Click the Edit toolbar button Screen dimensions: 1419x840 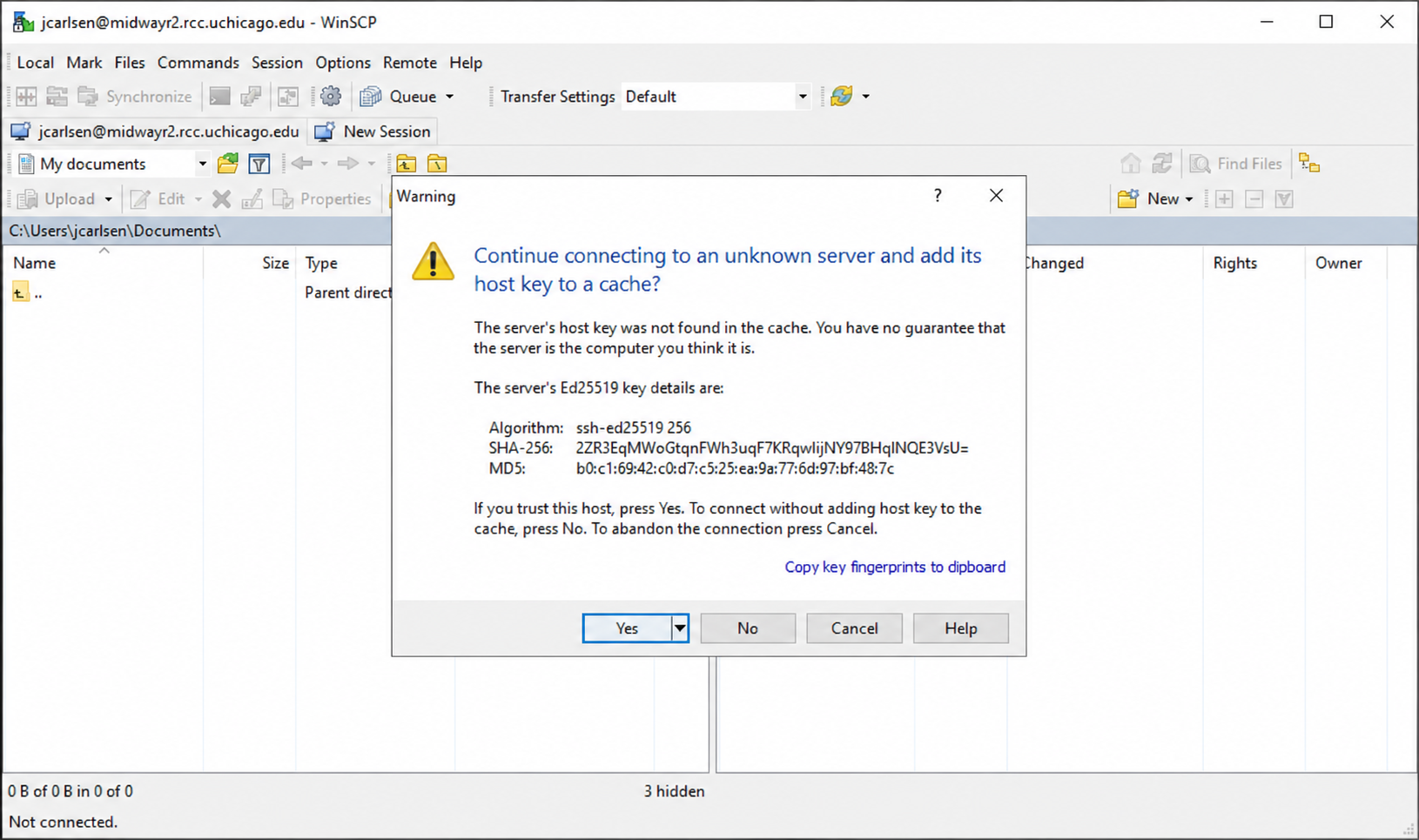pos(158,198)
